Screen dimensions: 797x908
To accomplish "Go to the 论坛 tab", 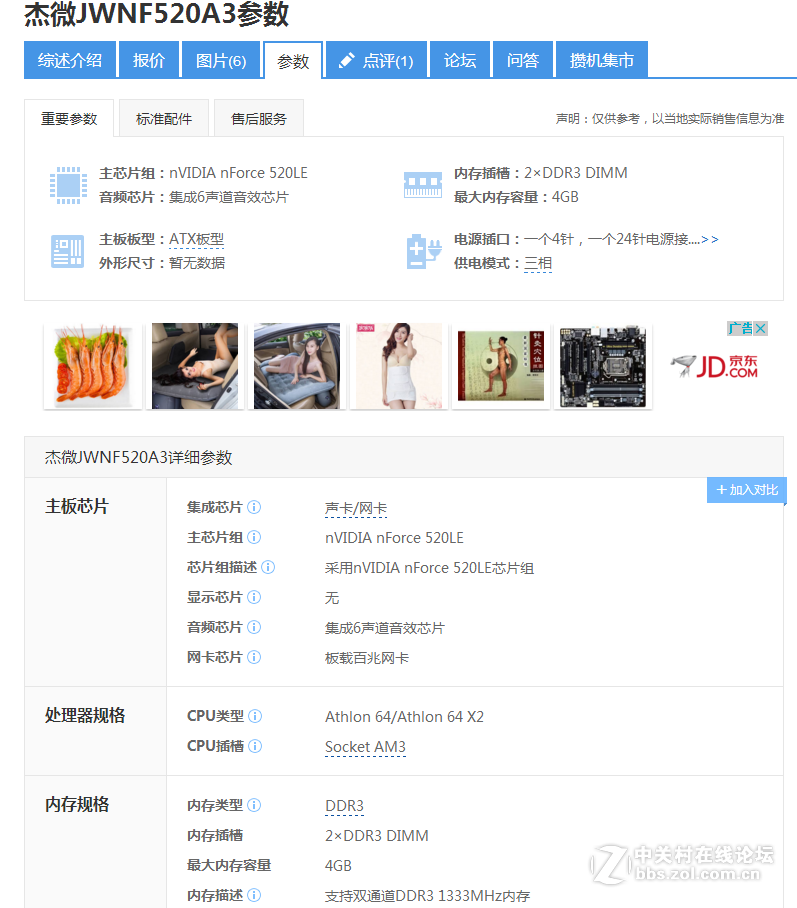I will click(x=460, y=60).
